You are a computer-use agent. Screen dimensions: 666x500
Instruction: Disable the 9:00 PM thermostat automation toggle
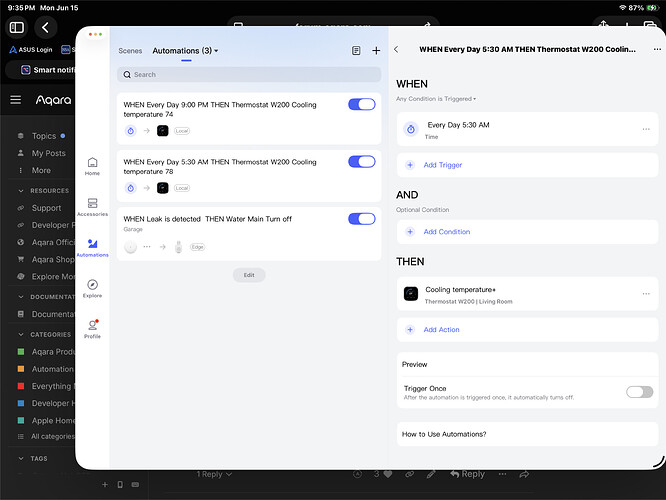tap(361, 105)
